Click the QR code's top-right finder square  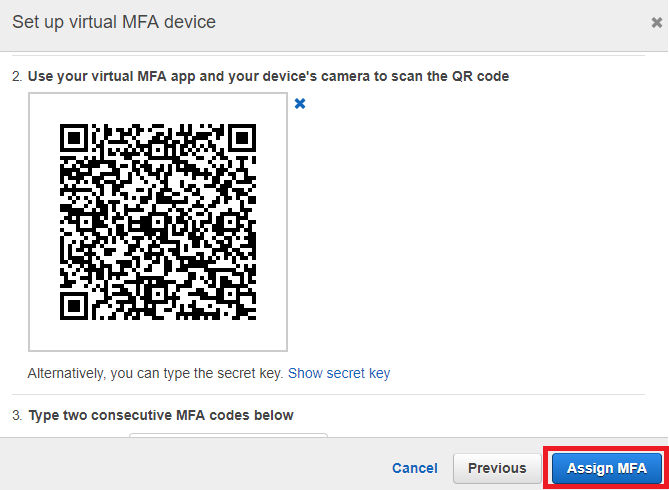(x=241, y=139)
